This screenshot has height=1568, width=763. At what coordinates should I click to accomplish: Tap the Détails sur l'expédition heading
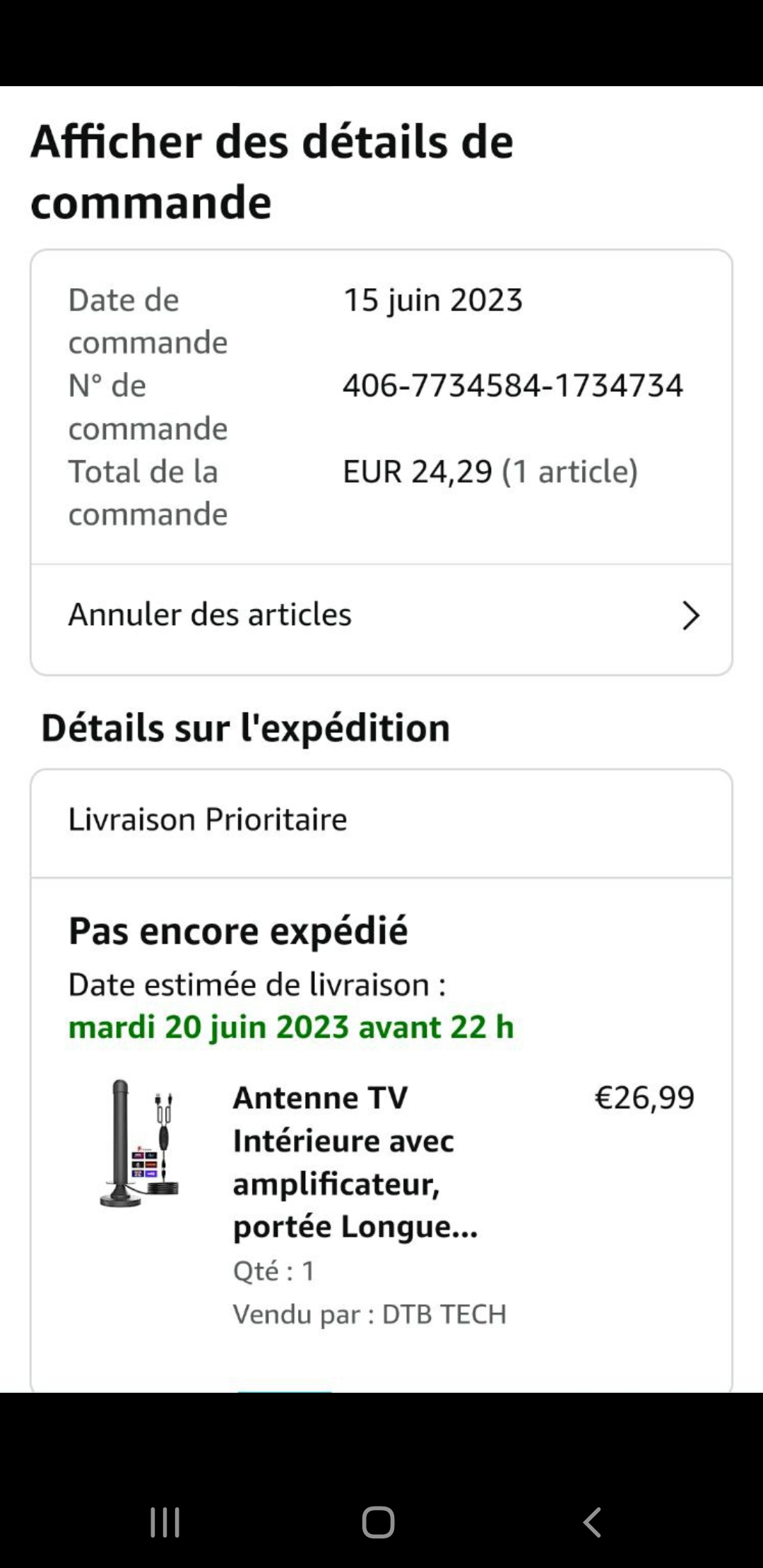(x=246, y=728)
